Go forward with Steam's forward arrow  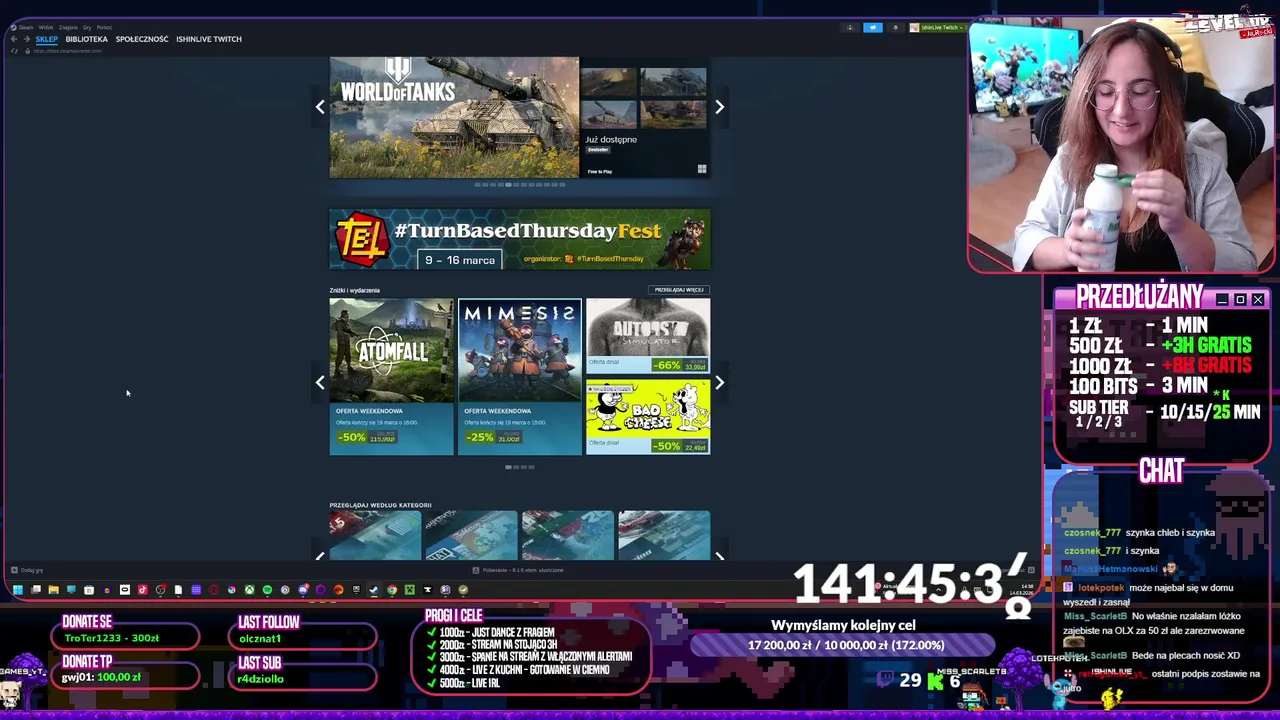click(27, 39)
